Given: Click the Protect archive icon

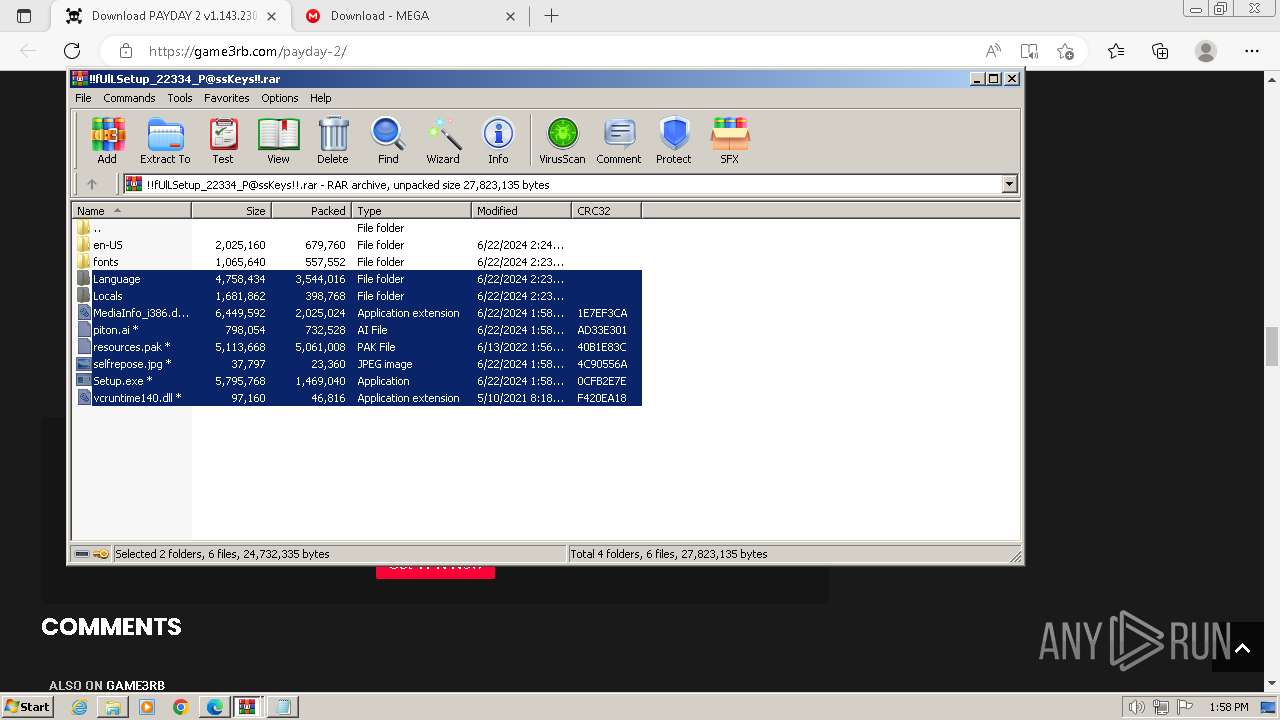Looking at the screenshot, I should [674, 140].
